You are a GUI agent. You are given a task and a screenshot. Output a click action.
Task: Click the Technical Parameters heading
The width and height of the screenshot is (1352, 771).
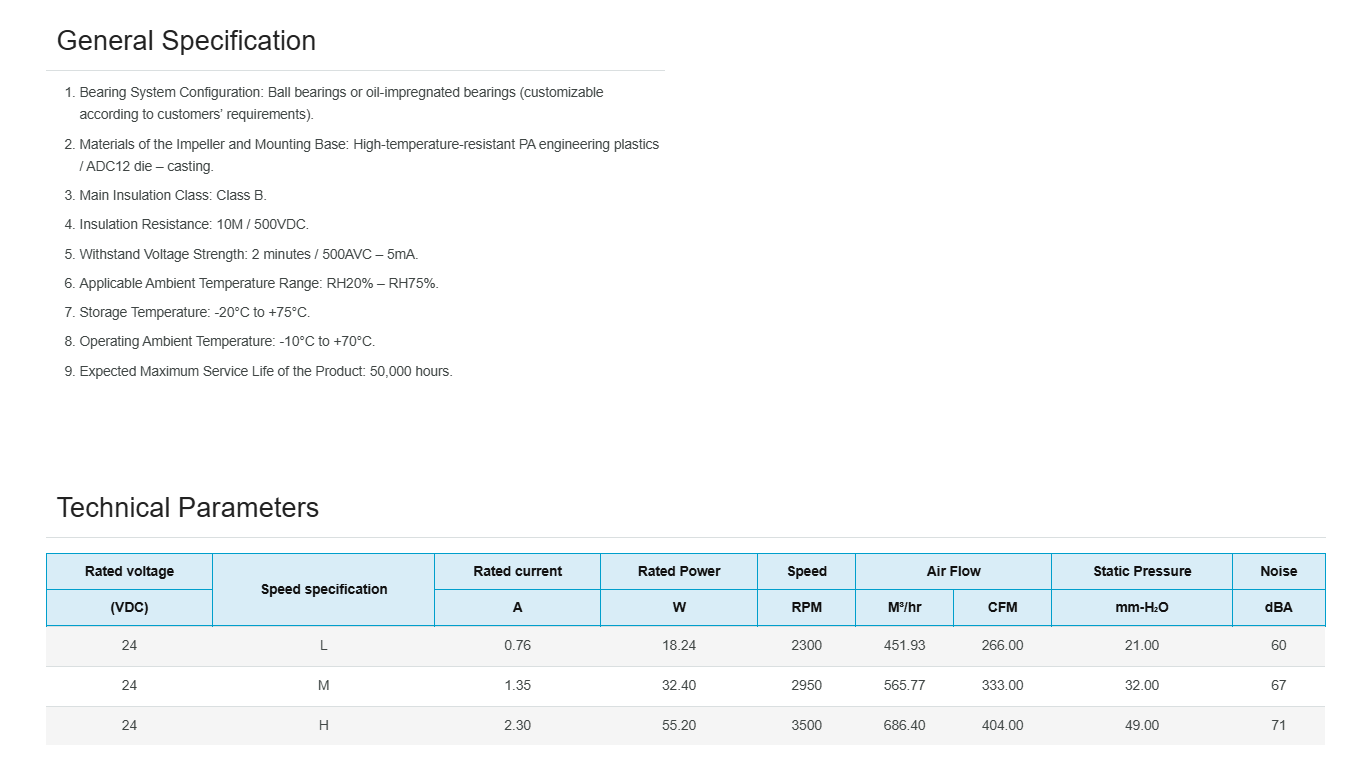[x=187, y=508]
